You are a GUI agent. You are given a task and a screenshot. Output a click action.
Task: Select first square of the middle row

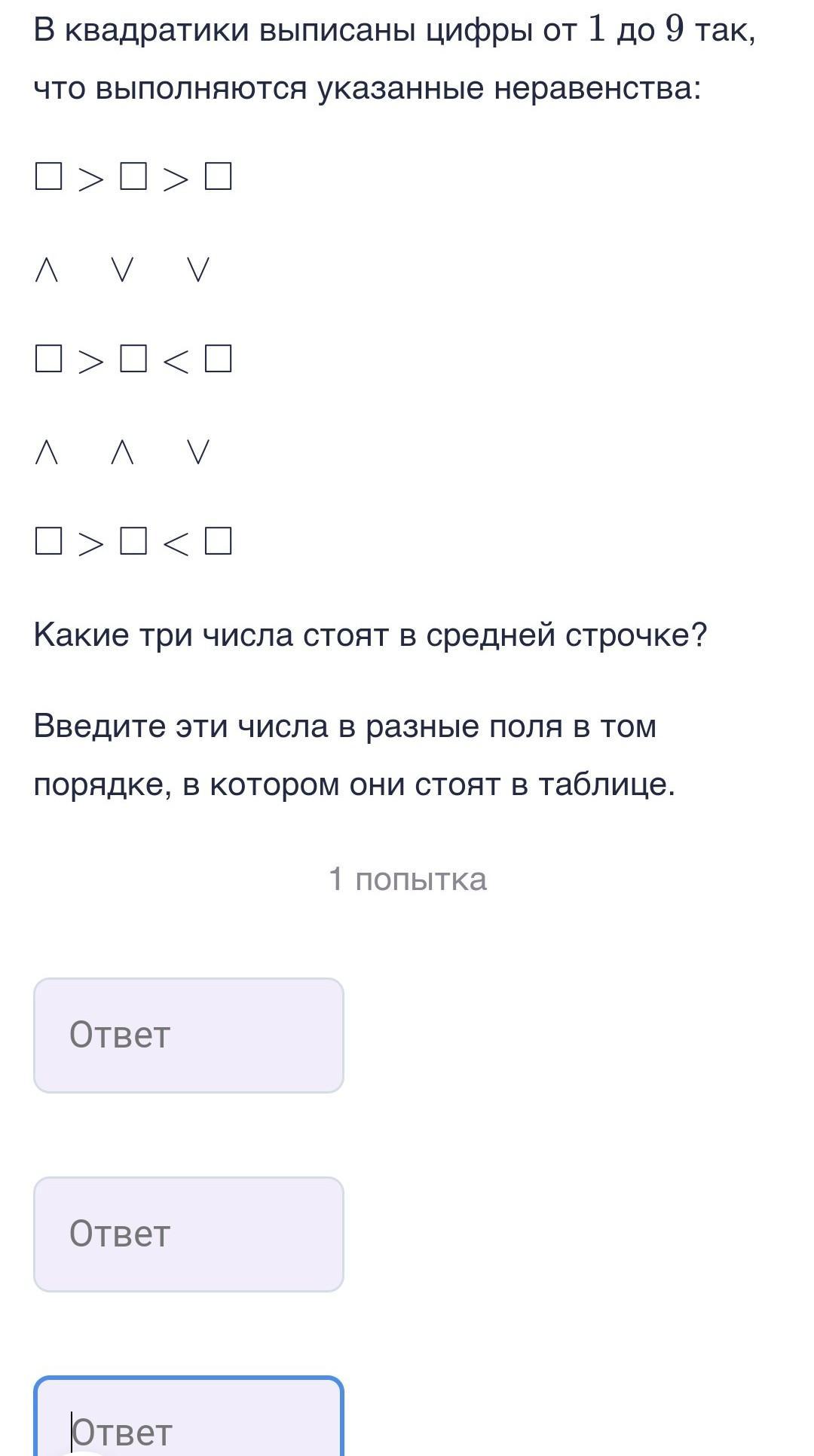pyautogui.click(x=48, y=359)
